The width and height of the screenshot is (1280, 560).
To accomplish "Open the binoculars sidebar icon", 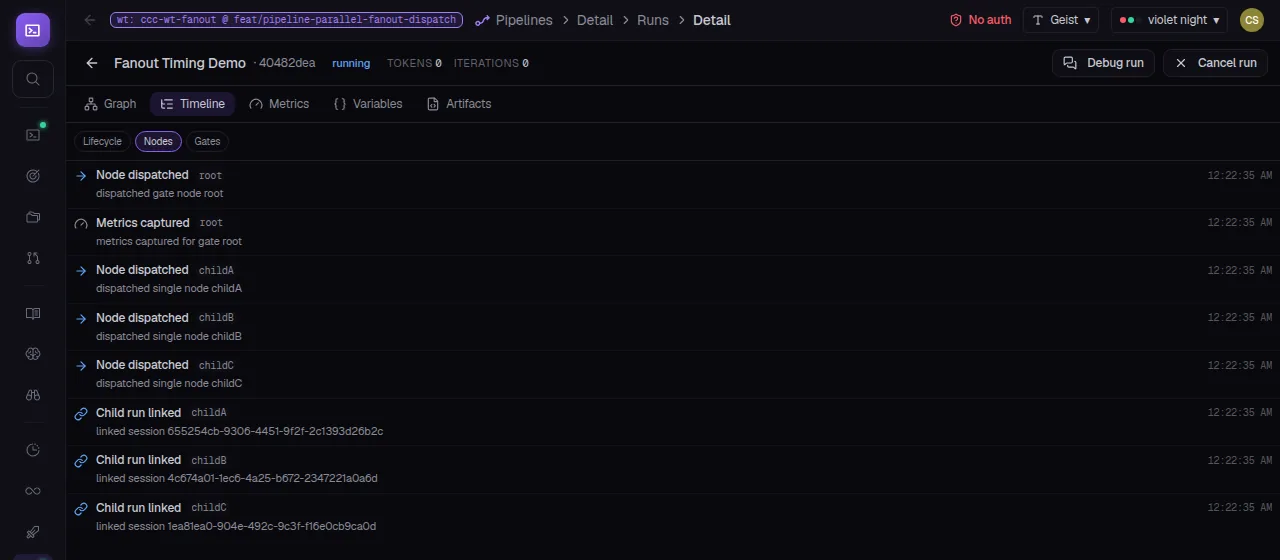I will (x=33, y=395).
